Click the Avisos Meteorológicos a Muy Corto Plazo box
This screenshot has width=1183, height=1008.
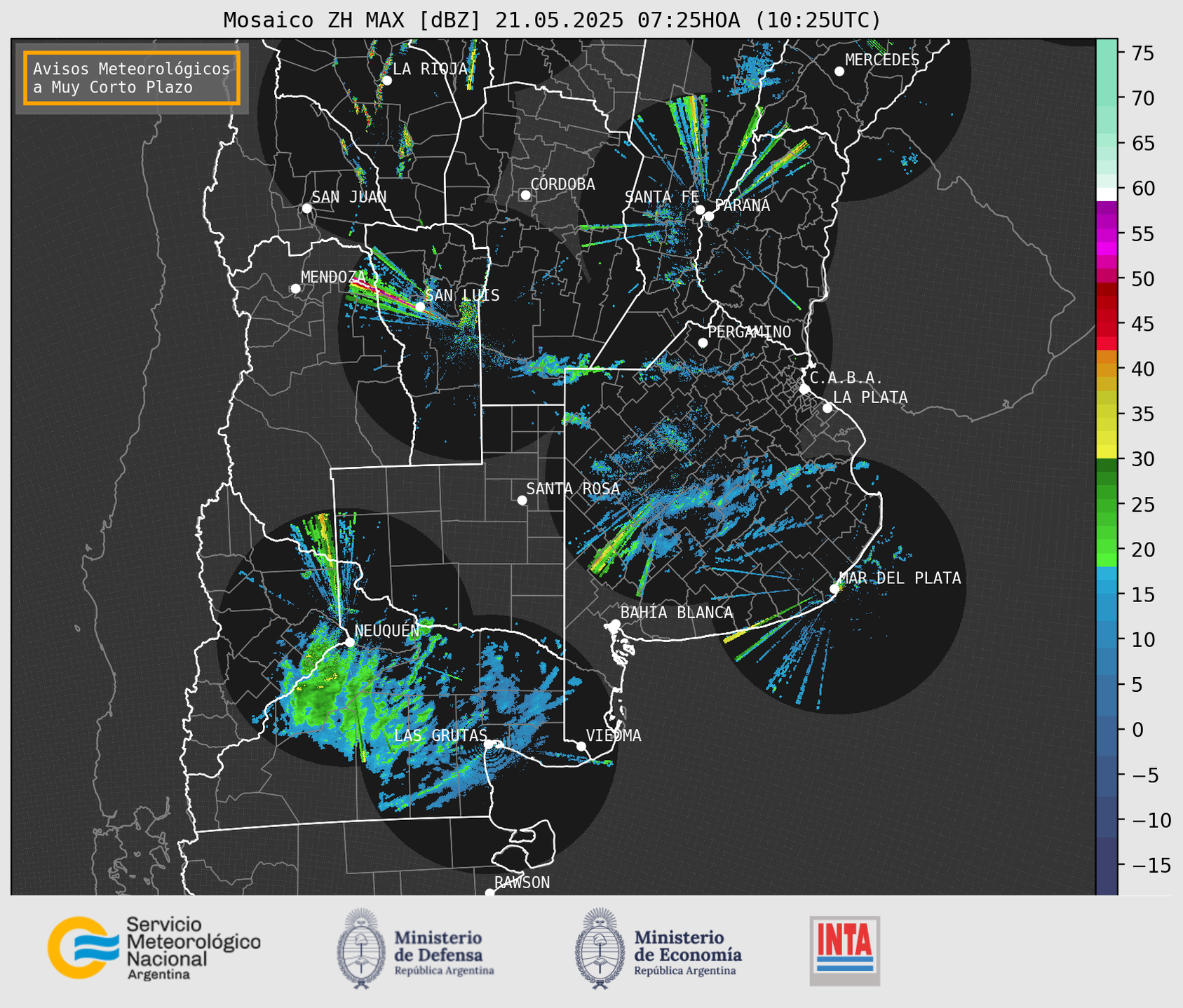132,78
